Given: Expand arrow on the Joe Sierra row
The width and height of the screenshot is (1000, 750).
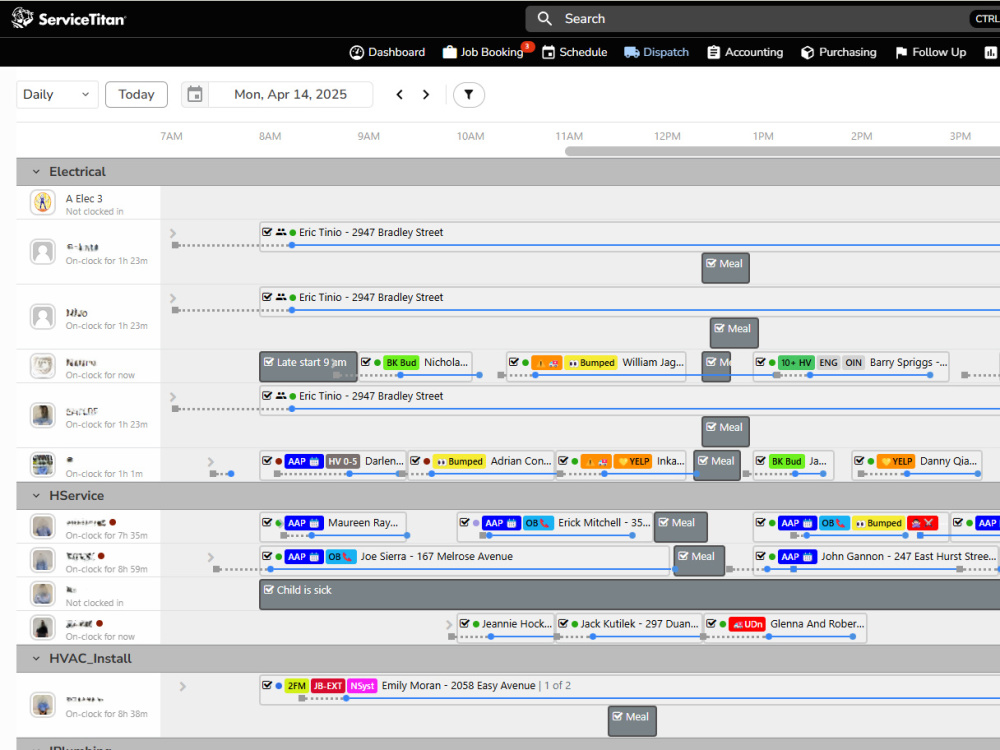Looking at the screenshot, I should pyautogui.click(x=210, y=557).
